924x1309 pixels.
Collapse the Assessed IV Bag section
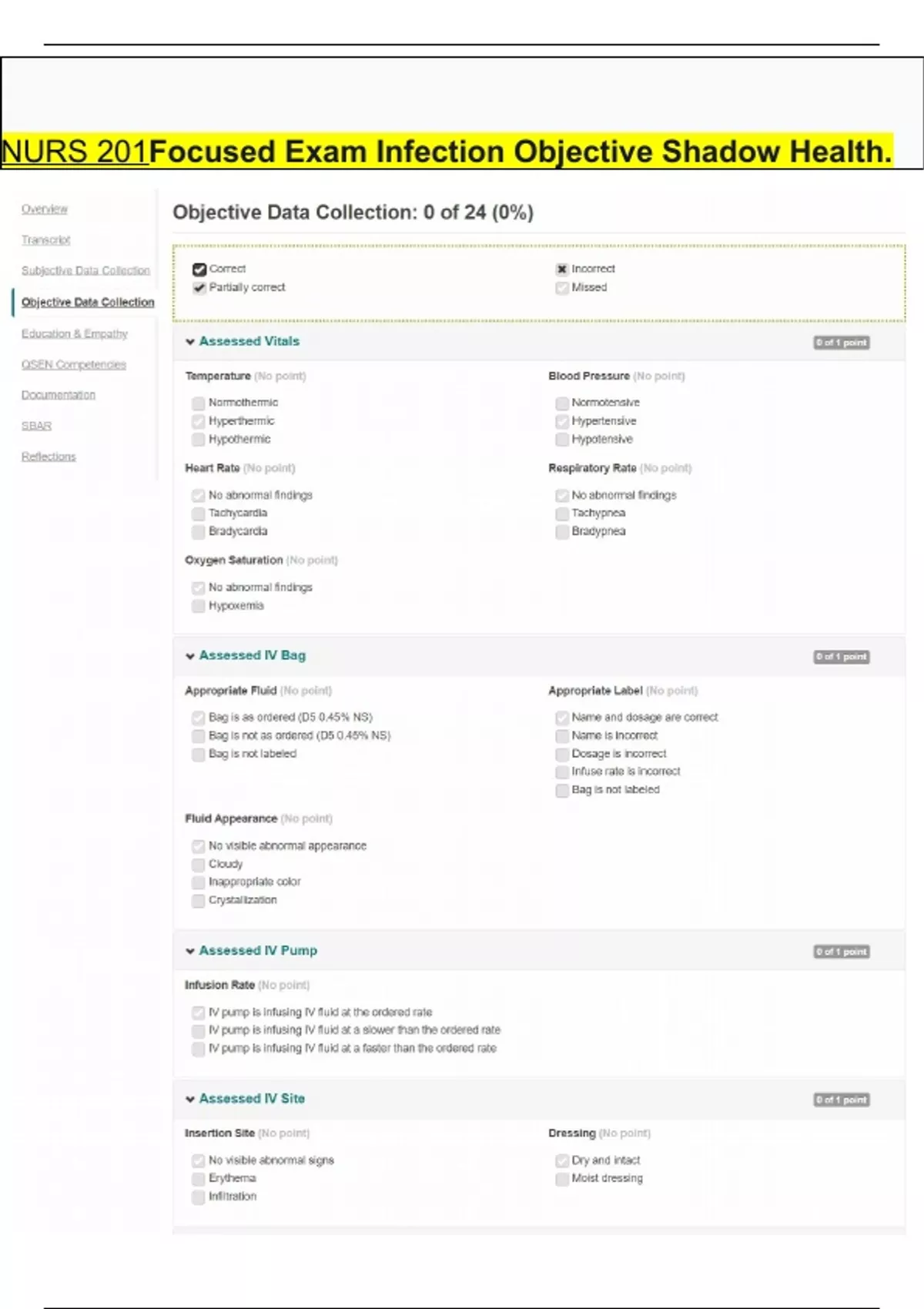(190, 656)
